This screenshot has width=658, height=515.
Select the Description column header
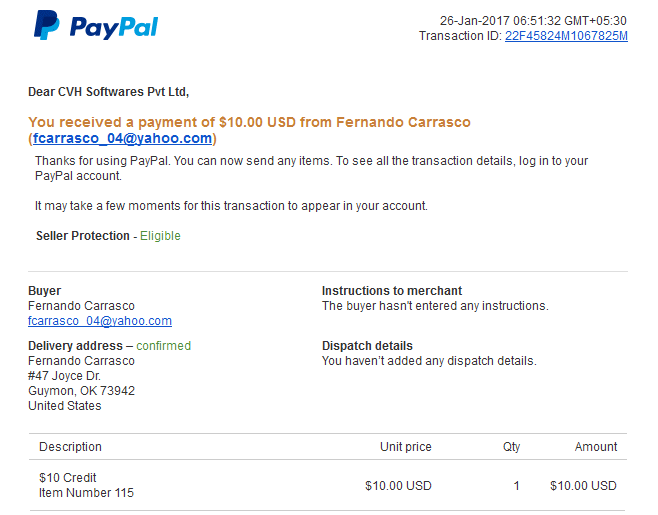click(x=70, y=447)
